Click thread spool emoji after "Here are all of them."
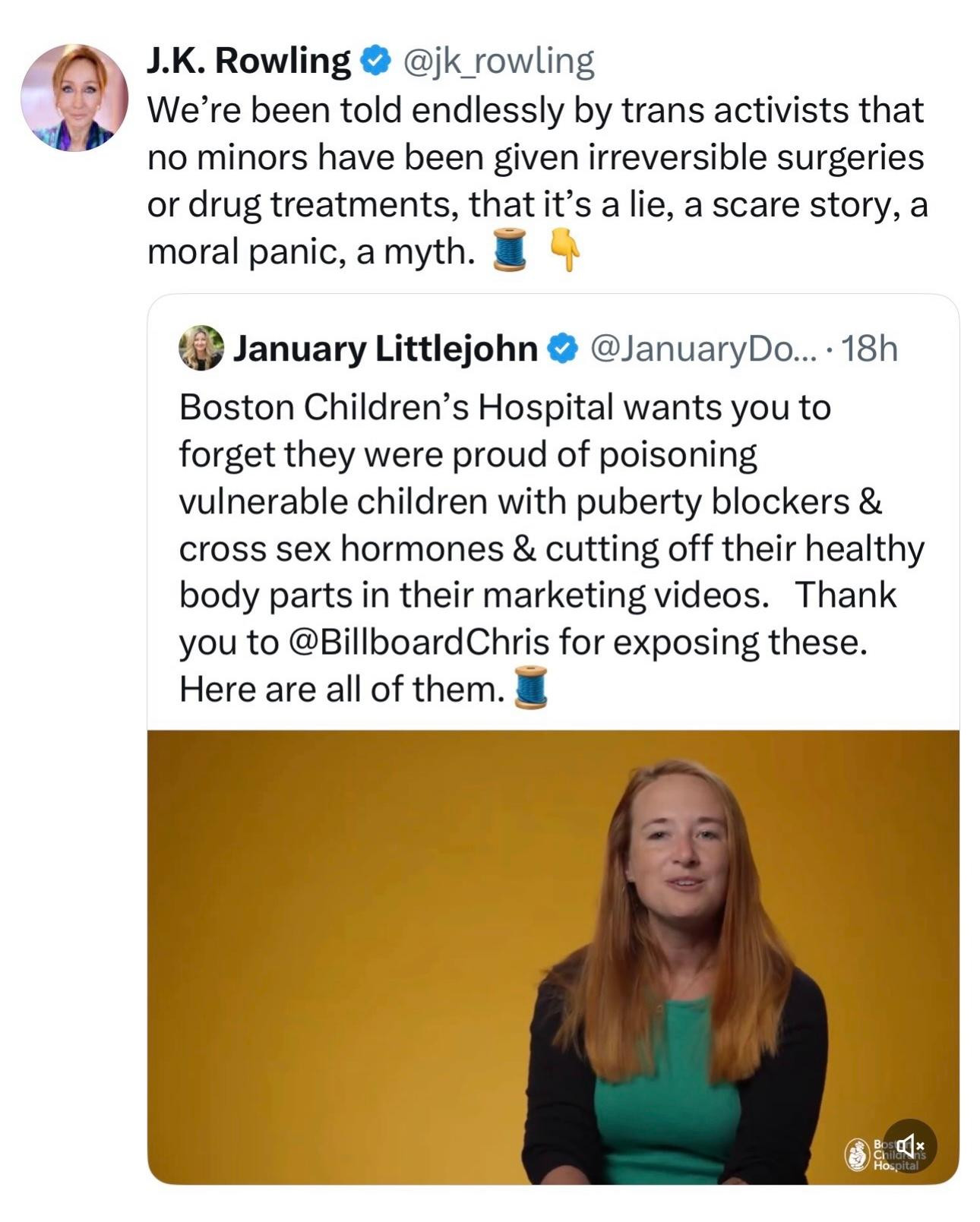 [531, 687]
